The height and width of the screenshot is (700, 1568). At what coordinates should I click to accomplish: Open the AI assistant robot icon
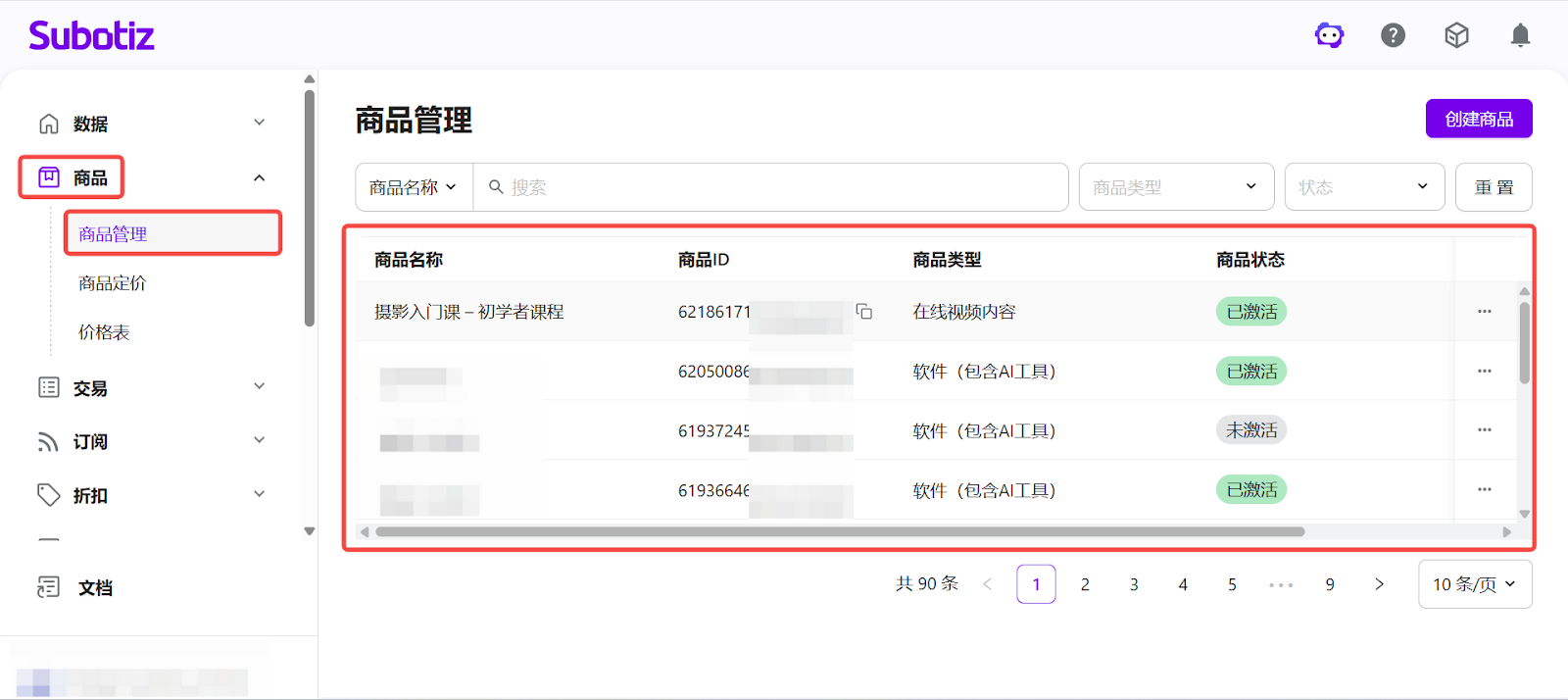coord(1329,36)
